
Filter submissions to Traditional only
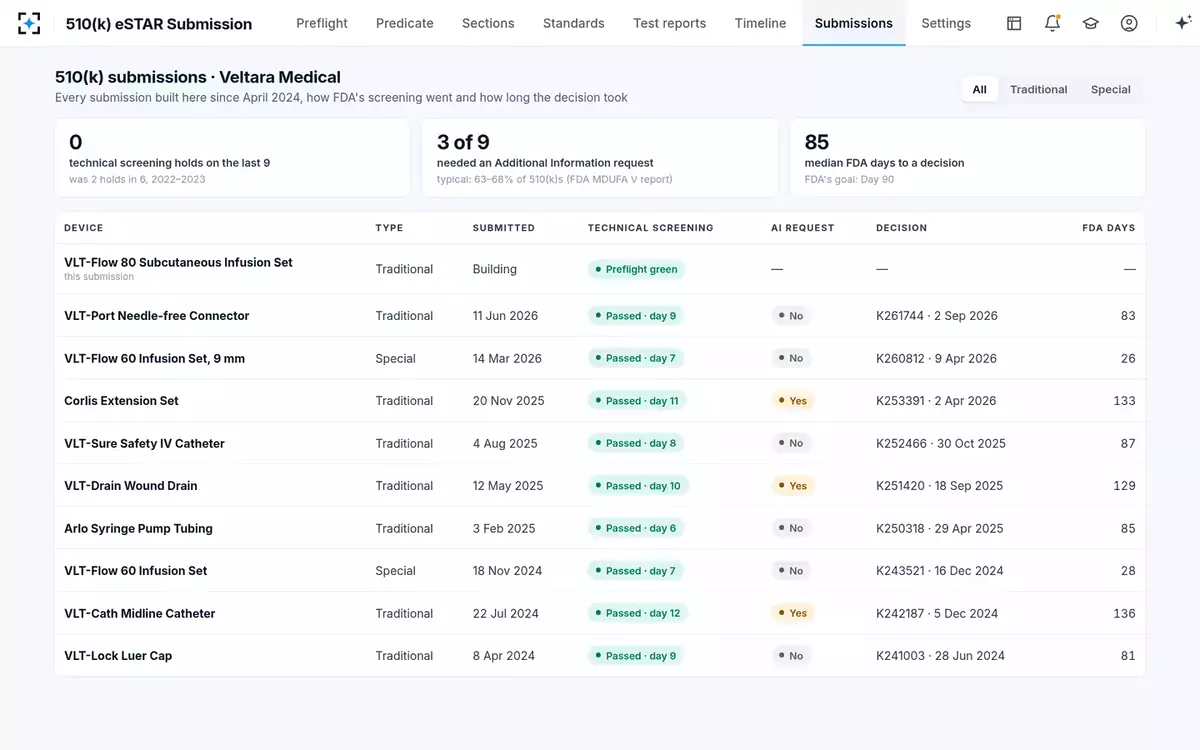pos(1039,89)
